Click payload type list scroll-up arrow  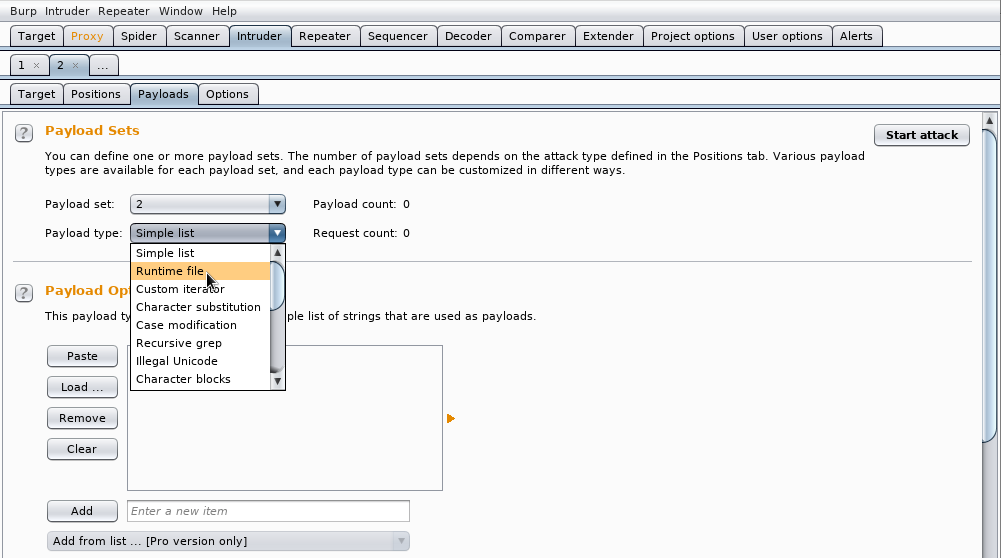[277, 253]
